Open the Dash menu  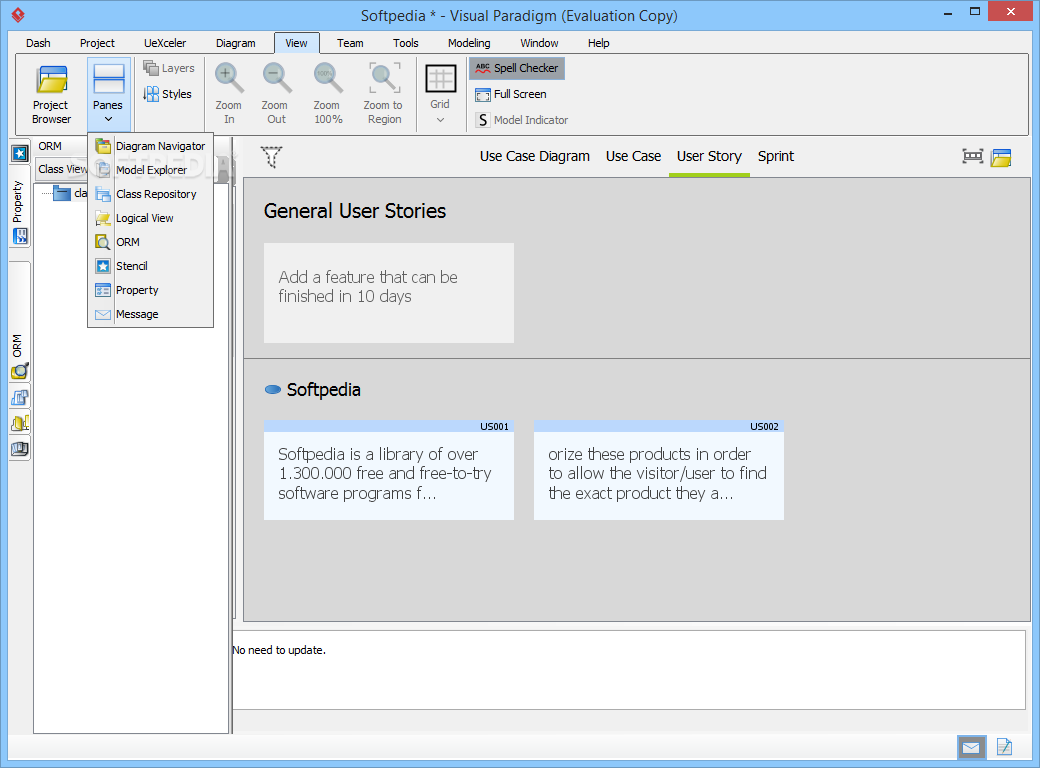pyautogui.click(x=38, y=43)
